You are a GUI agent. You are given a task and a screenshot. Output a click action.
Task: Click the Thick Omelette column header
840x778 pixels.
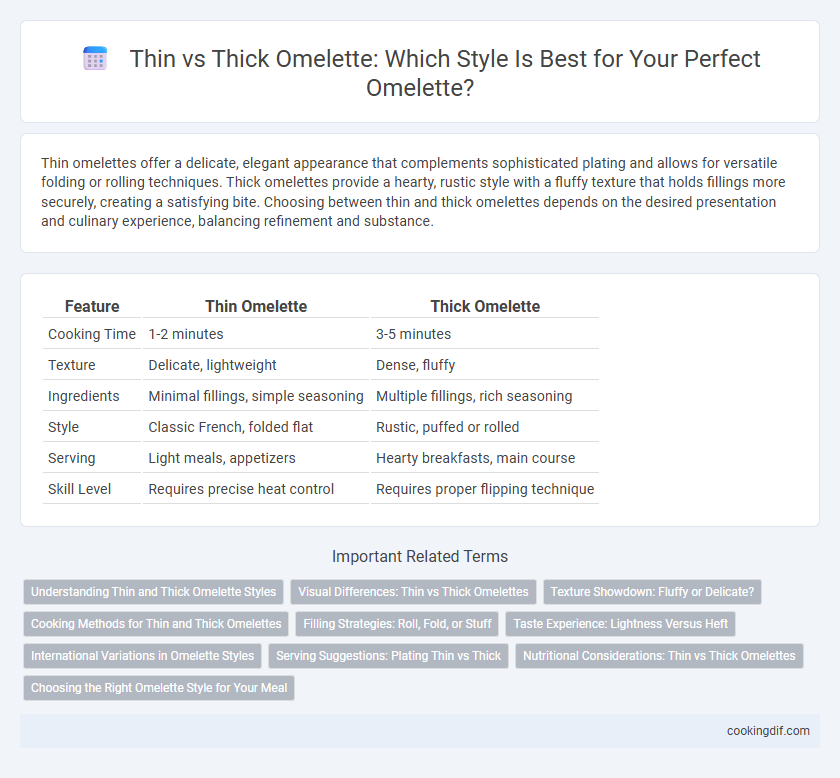[485, 306]
